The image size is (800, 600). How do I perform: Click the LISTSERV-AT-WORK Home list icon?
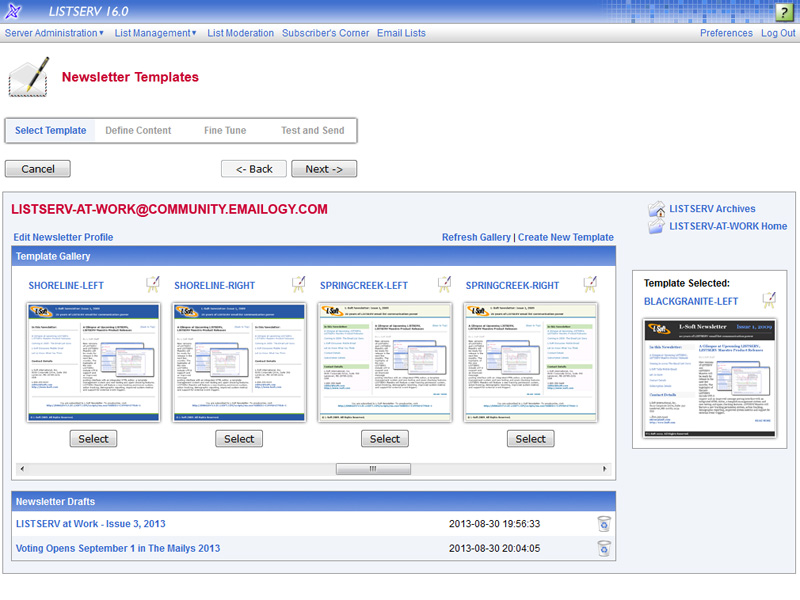(x=657, y=226)
